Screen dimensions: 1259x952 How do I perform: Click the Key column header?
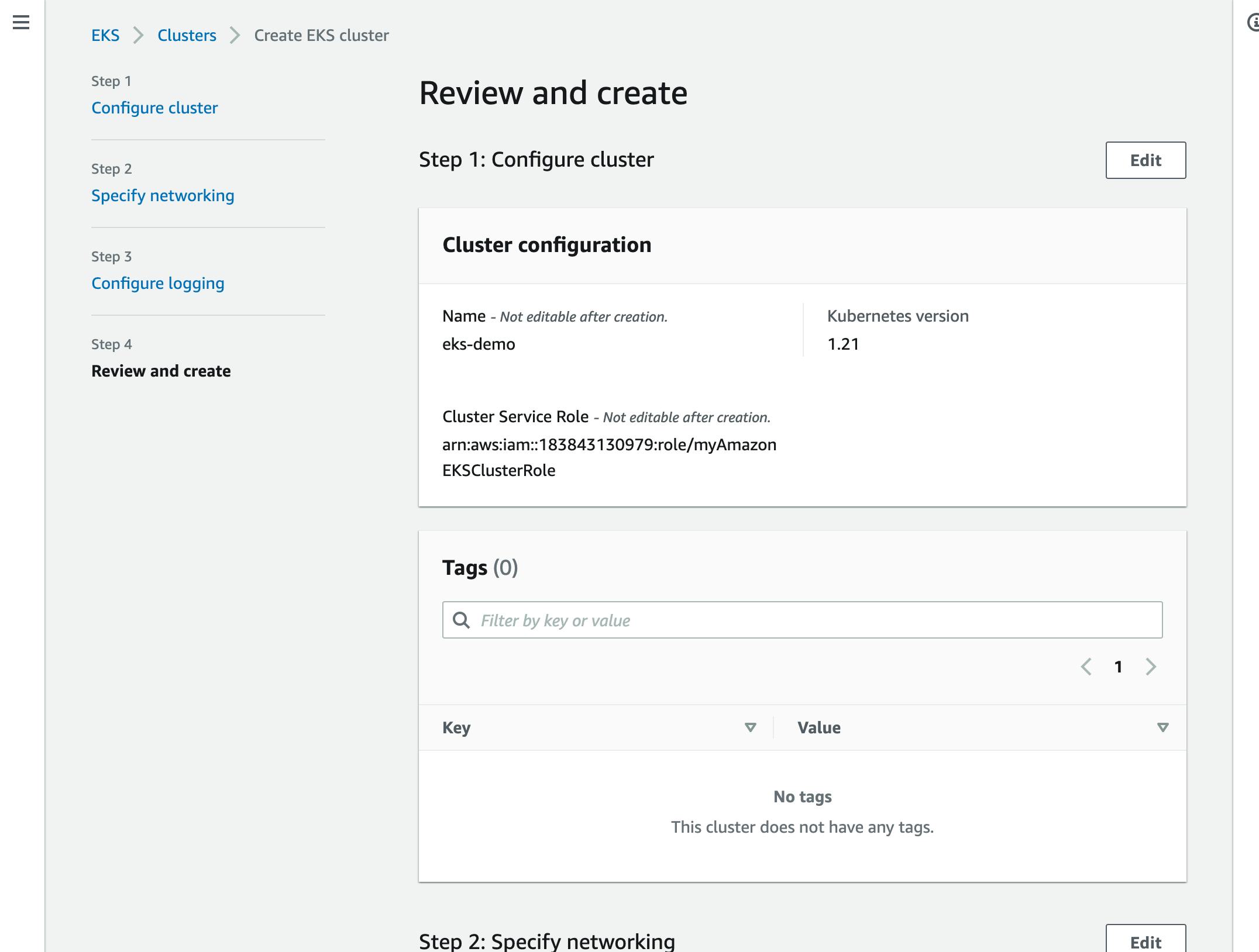point(456,727)
